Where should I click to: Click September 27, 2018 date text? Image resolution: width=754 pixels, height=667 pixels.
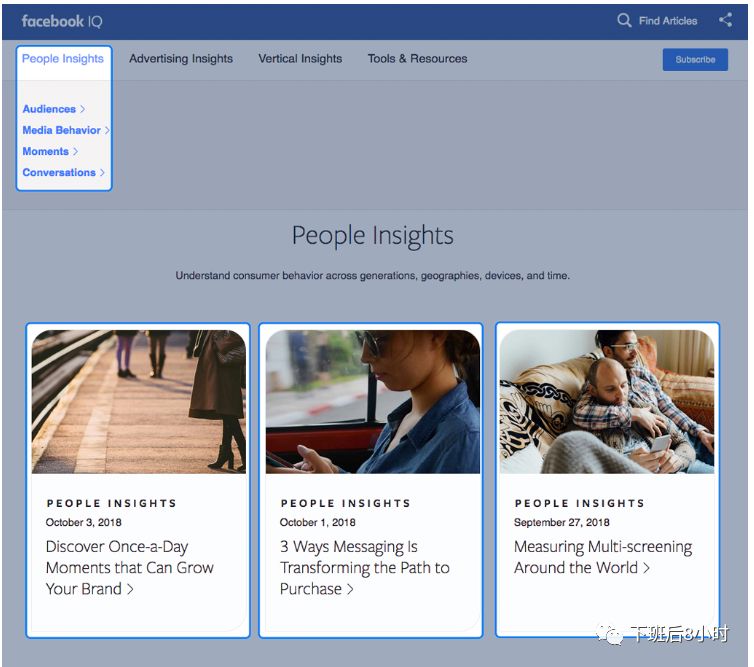(x=562, y=522)
